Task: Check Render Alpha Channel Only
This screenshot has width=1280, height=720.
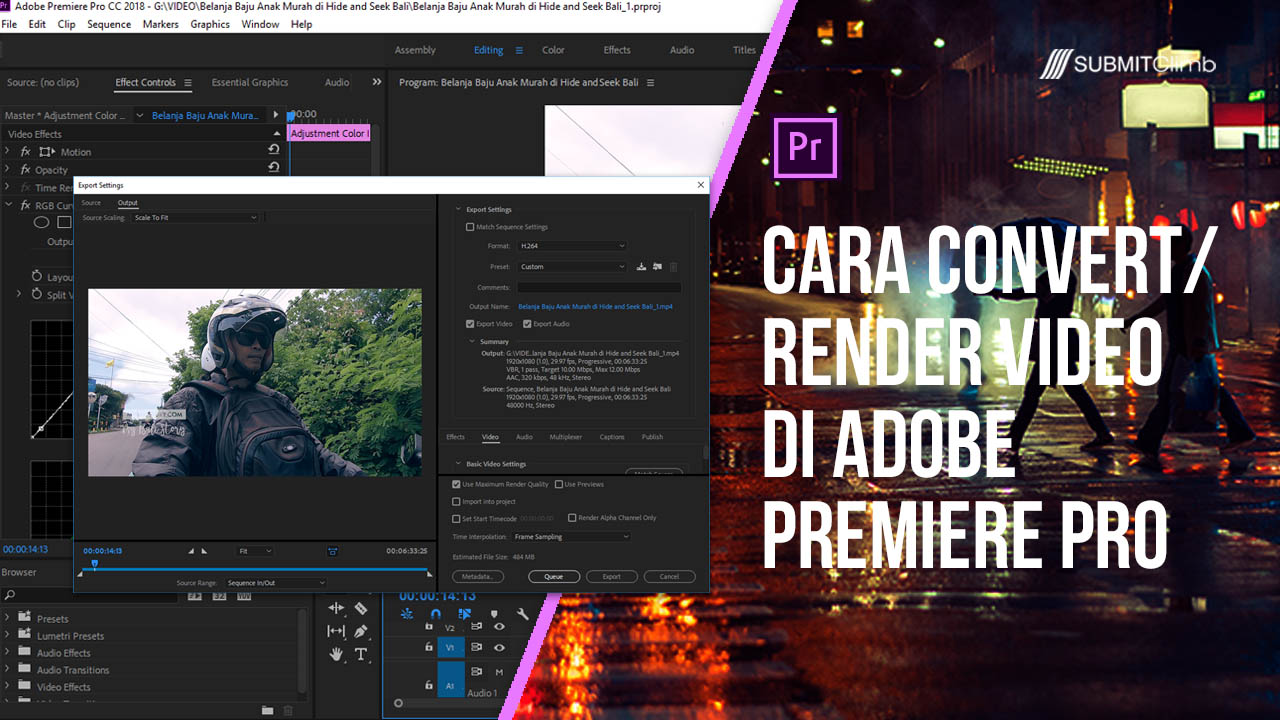Action: pyautogui.click(x=572, y=518)
